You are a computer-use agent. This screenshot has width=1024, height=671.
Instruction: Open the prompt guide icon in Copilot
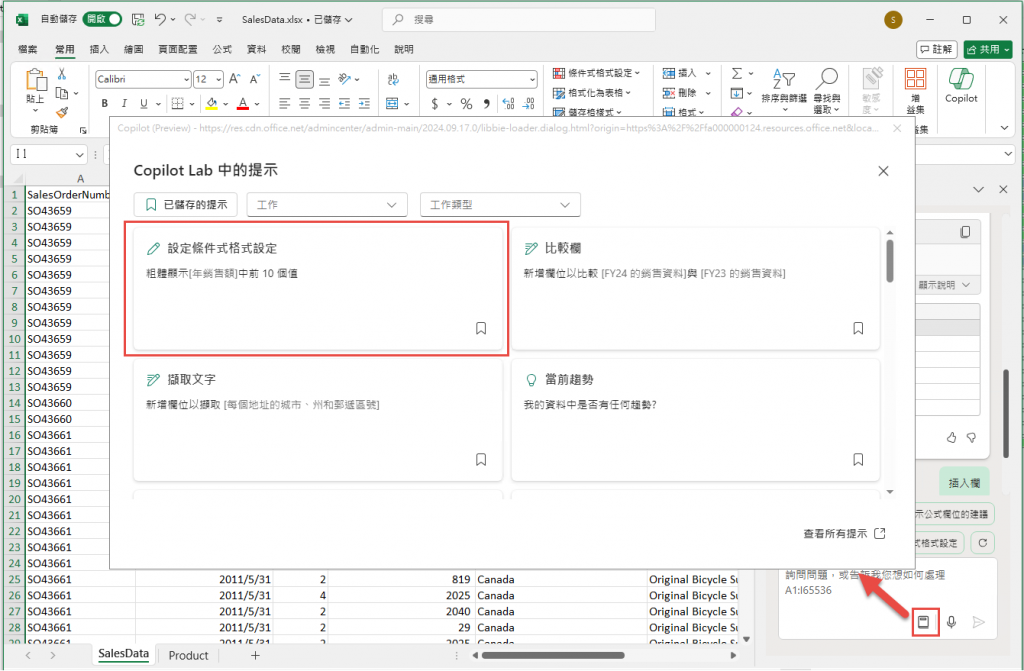(x=923, y=622)
